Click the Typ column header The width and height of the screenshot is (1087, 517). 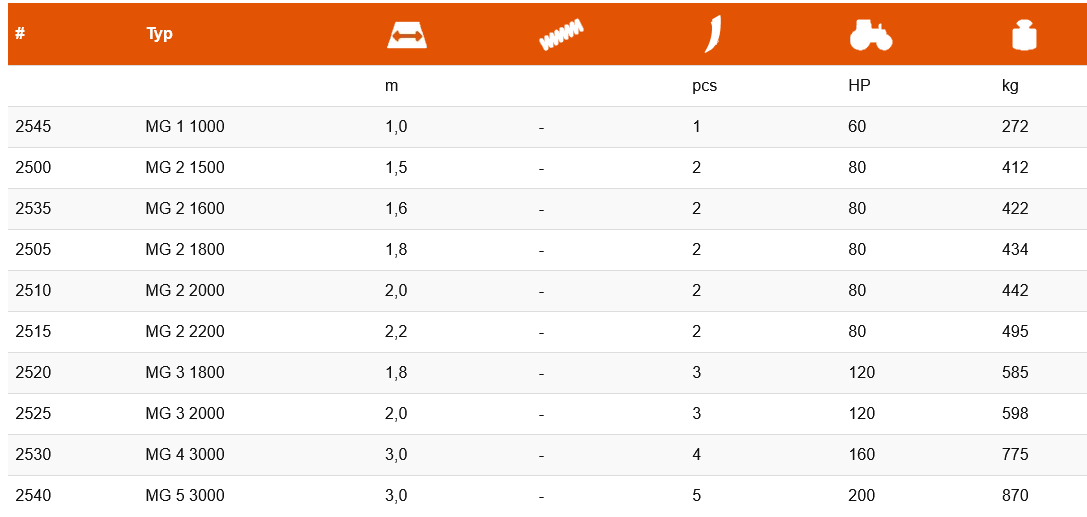point(159,34)
